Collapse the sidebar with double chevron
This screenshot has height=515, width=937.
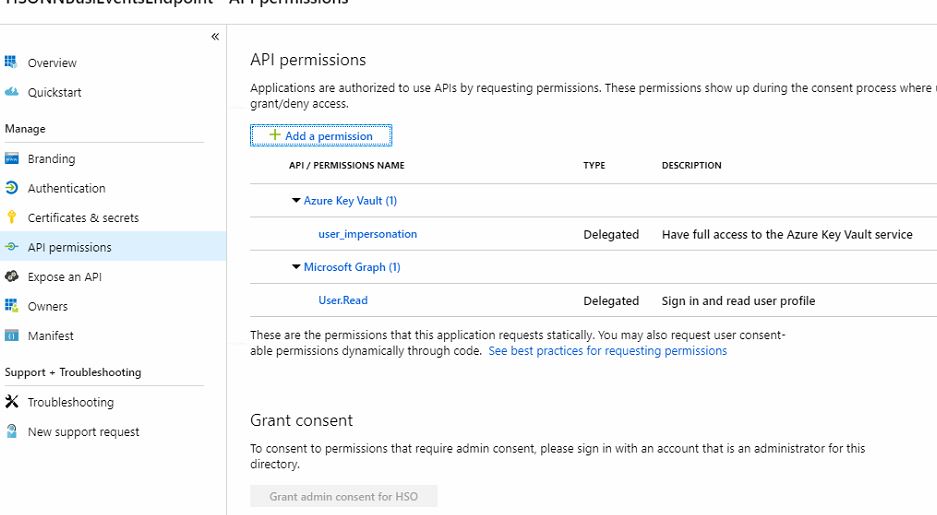point(214,37)
